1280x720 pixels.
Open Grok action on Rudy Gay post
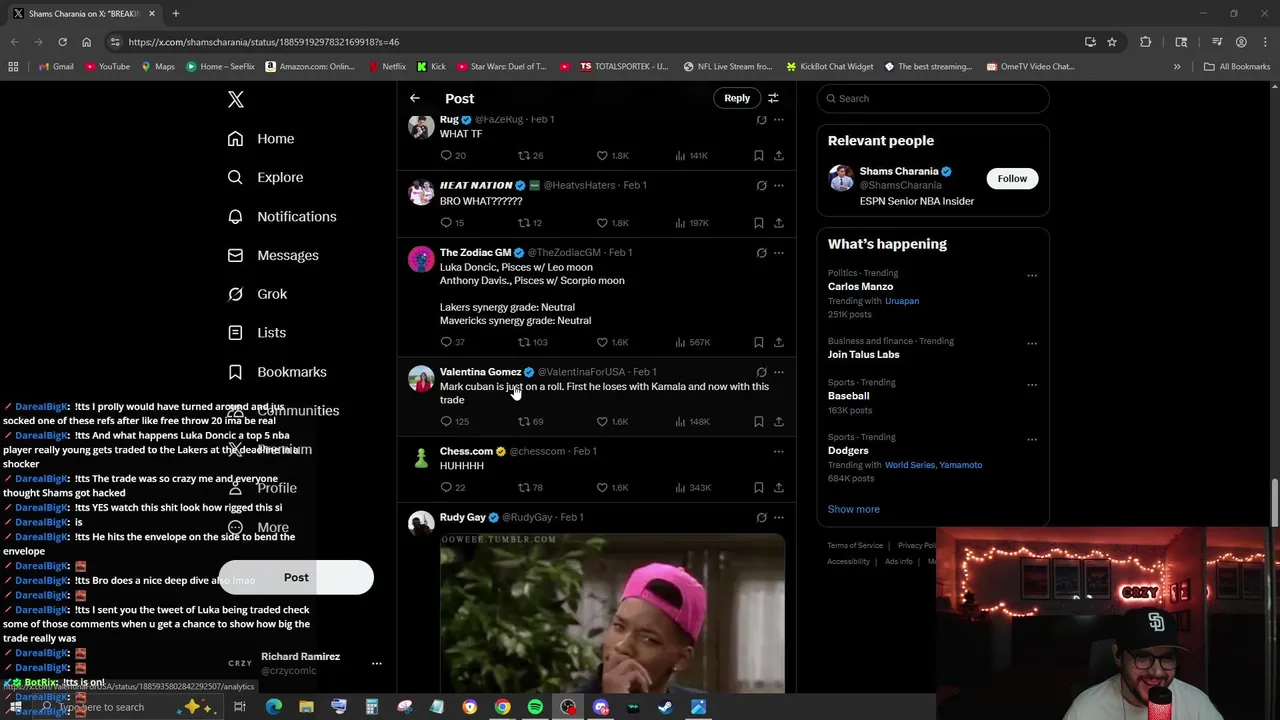click(x=761, y=517)
